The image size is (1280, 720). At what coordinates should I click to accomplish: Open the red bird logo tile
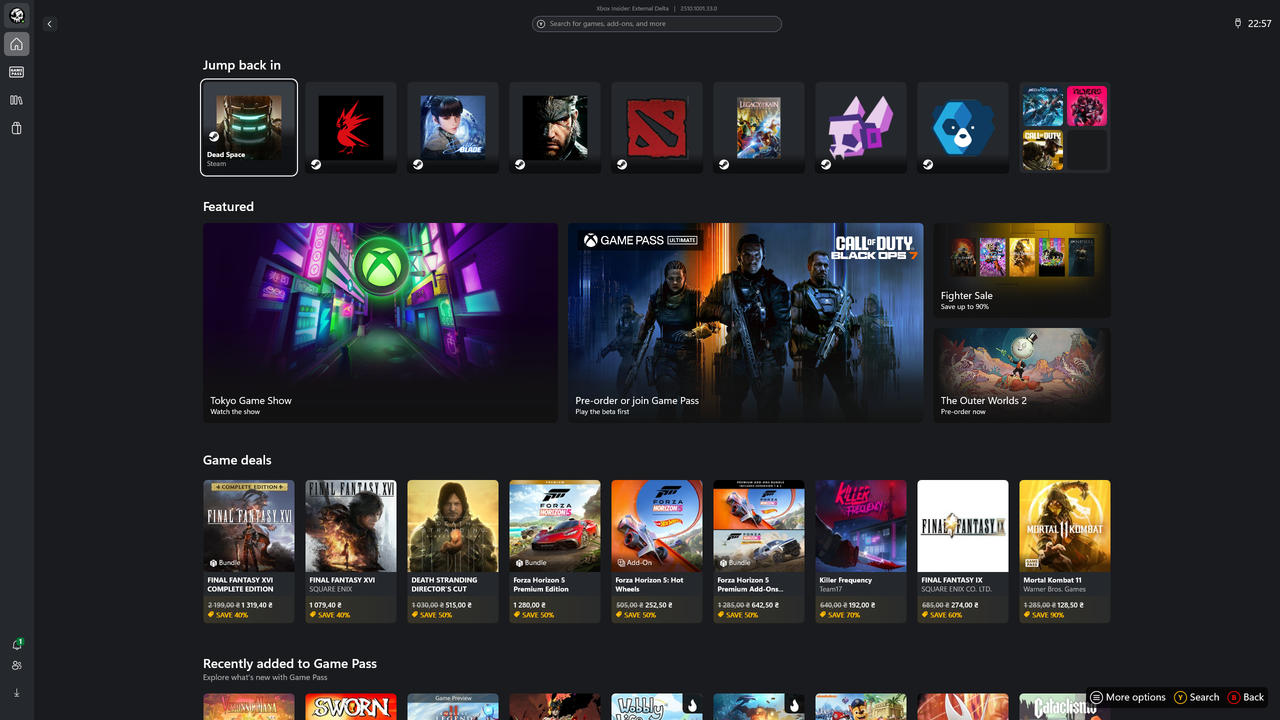[x=351, y=127]
